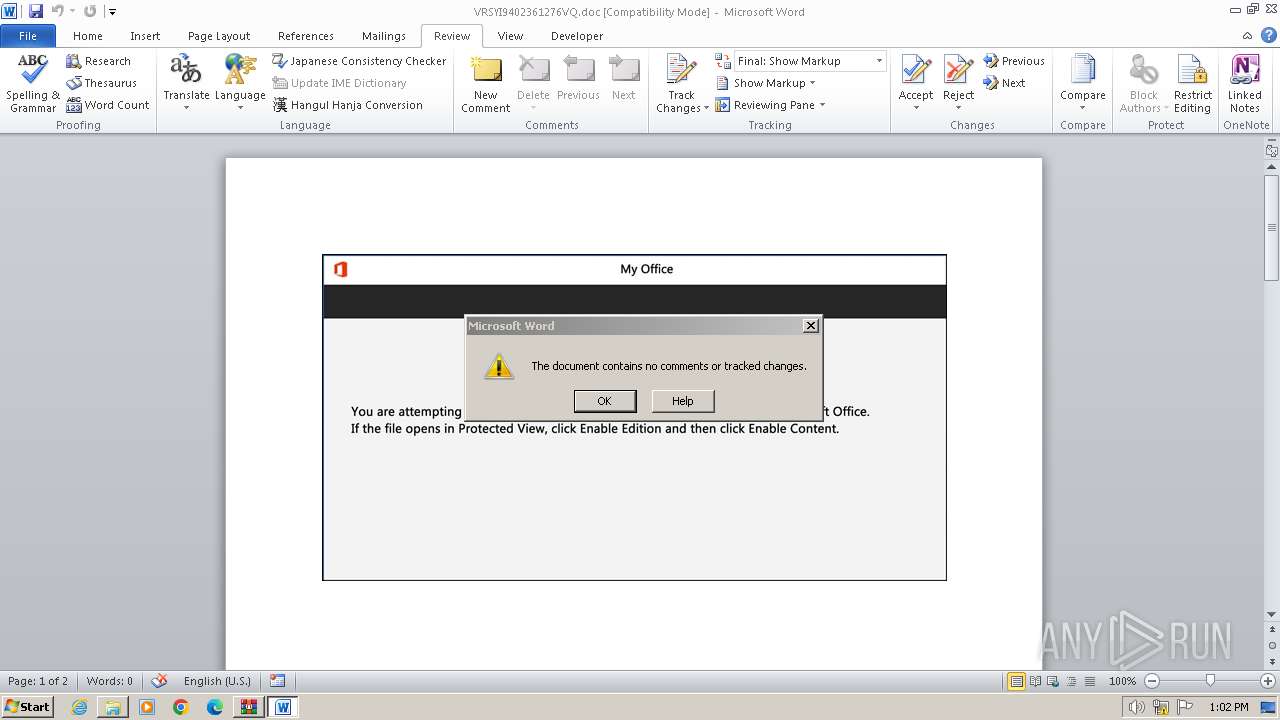This screenshot has width=1280, height=720.
Task: Switch to Outline view
Action: click(x=1070, y=681)
